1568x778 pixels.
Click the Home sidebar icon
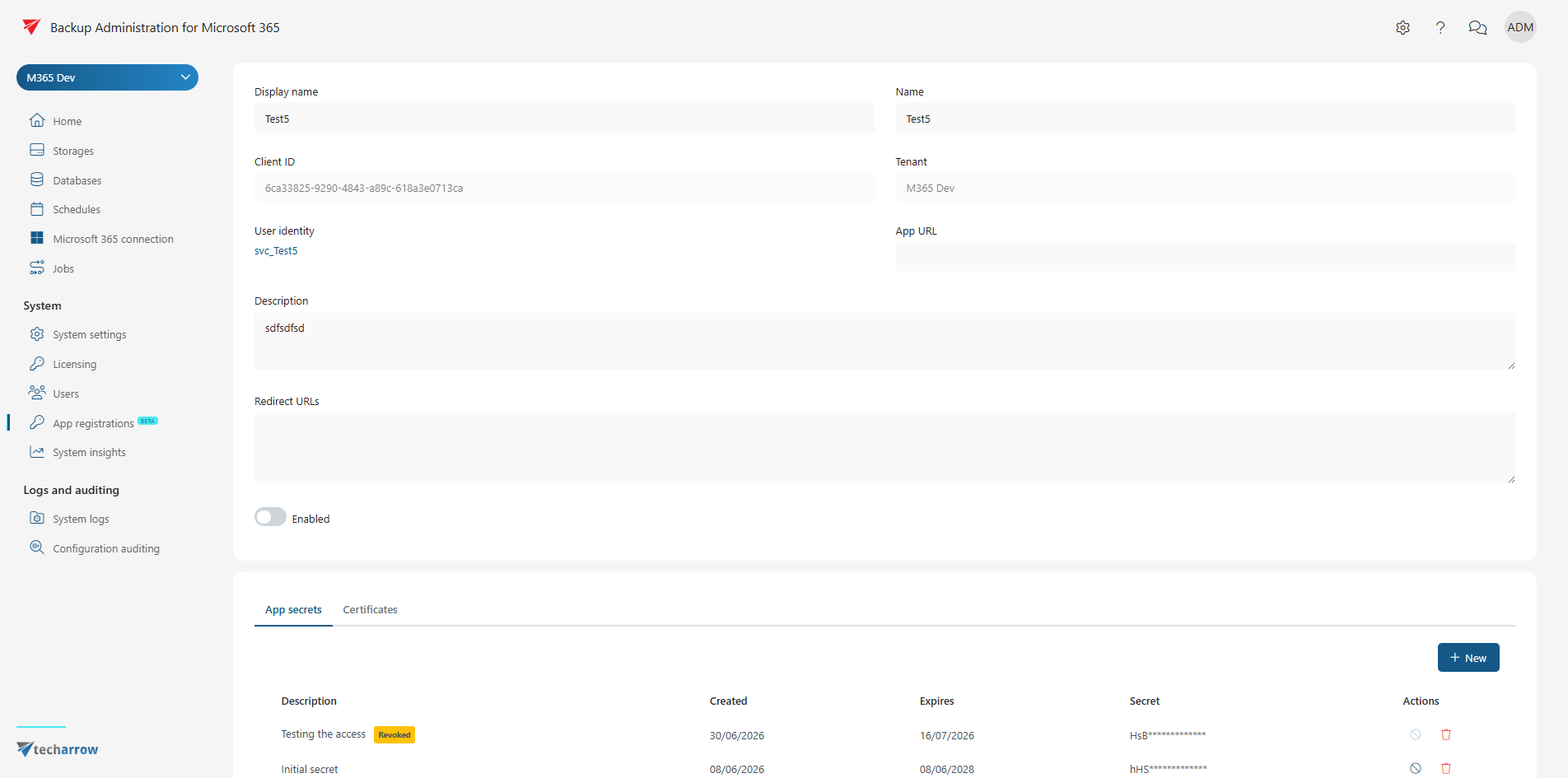point(37,120)
